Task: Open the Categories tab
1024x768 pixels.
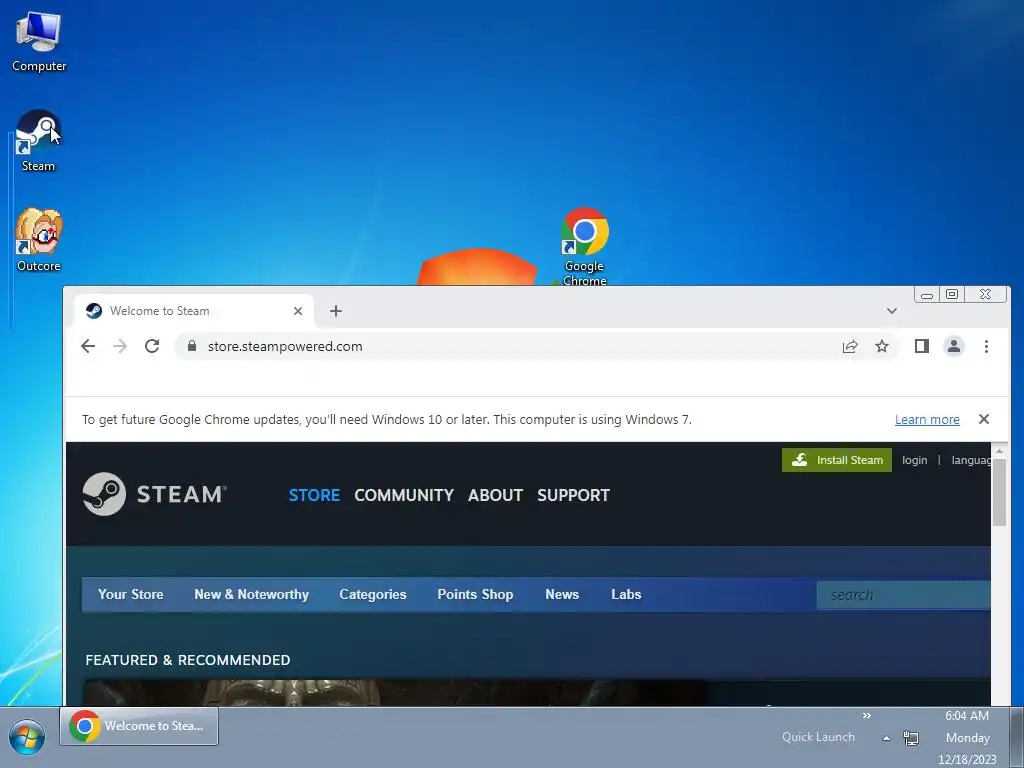Action: coord(373,594)
